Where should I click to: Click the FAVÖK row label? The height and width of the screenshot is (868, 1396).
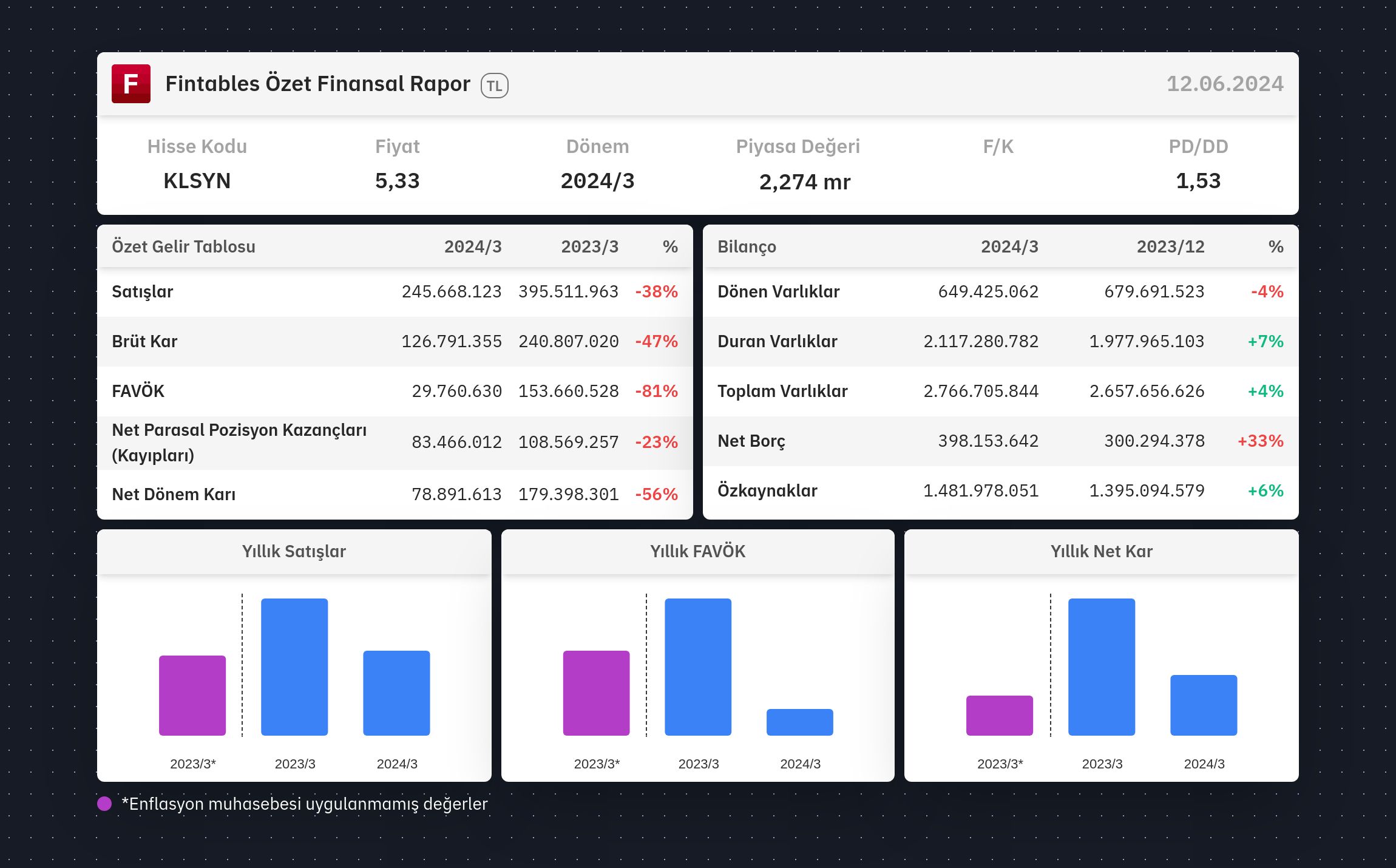(138, 391)
